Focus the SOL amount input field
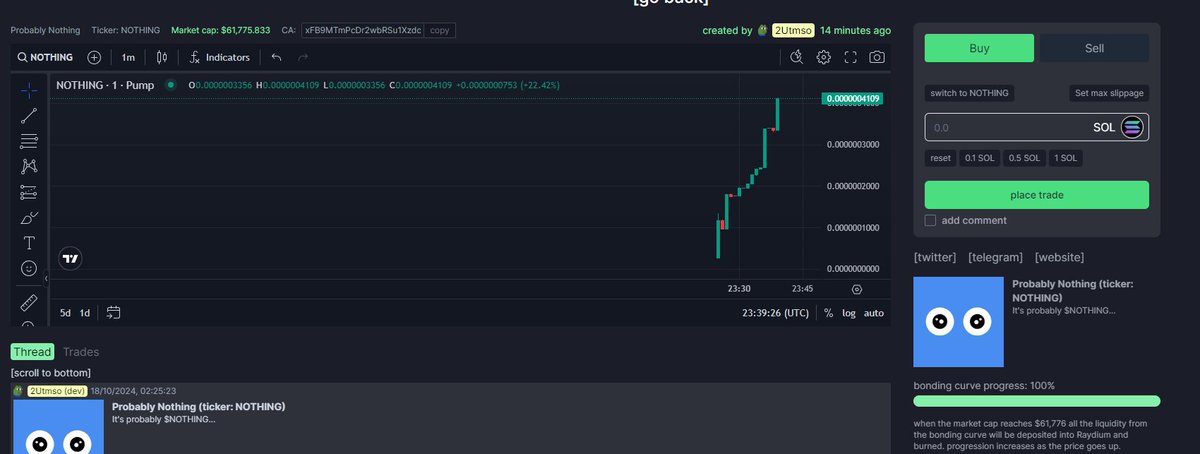1200x454 pixels. click(x=1036, y=127)
